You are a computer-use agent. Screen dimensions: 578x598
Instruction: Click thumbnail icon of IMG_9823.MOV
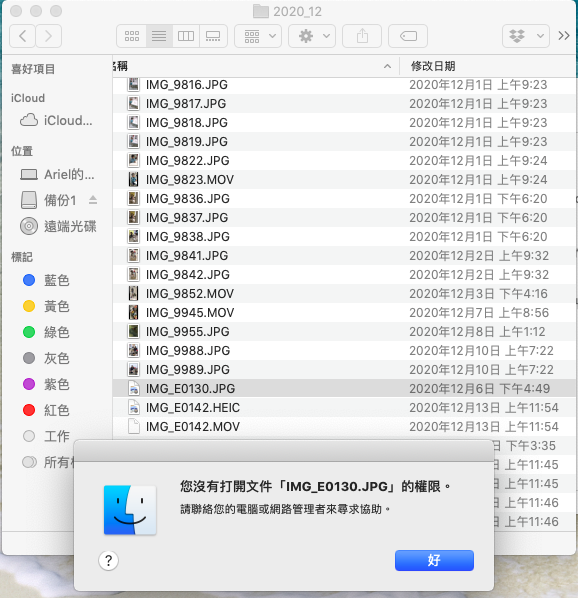click(133, 179)
